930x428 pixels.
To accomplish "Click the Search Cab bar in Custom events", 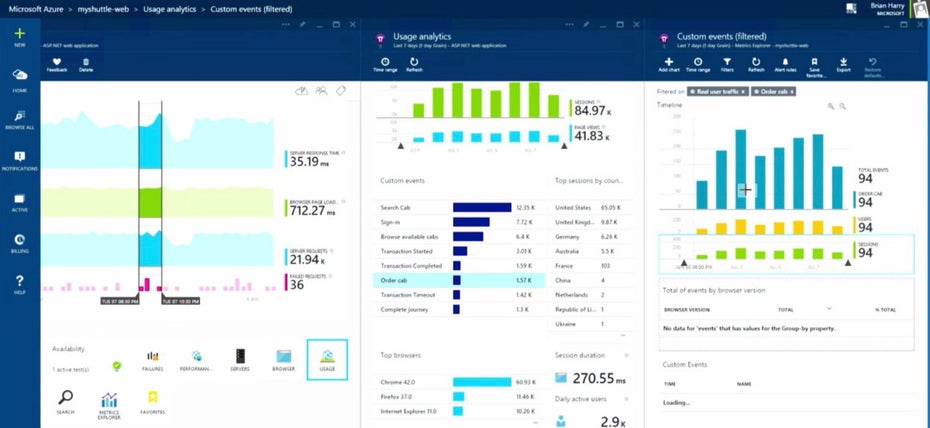I will 482,207.
